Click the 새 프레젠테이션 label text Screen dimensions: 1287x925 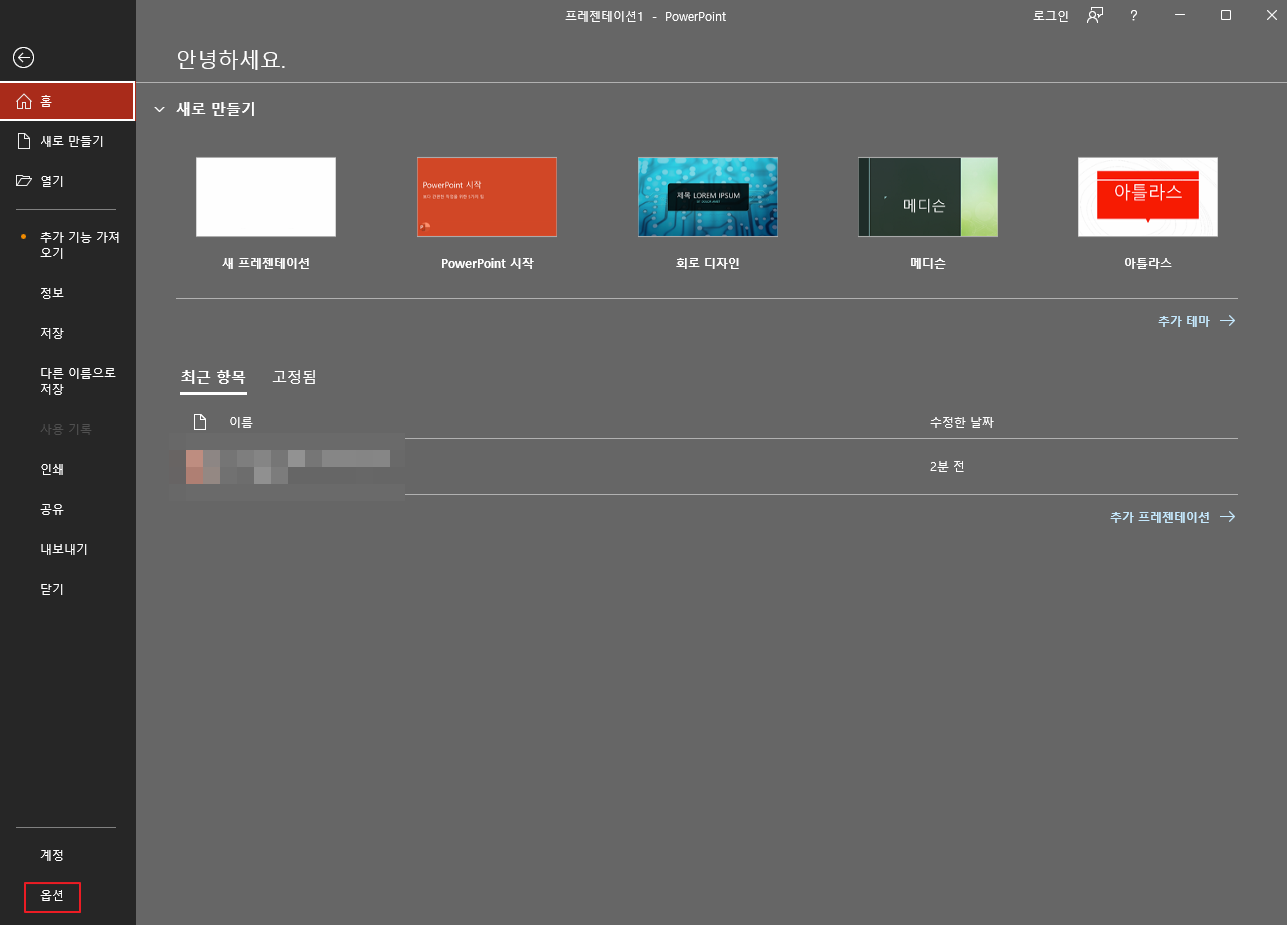tap(266, 264)
